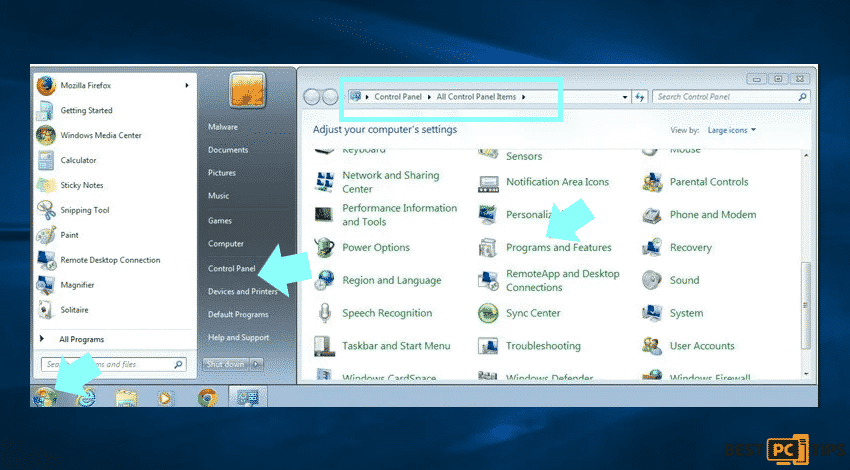Open the Solitaire icon
This screenshot has height=470, width=850.
(46, 310)
